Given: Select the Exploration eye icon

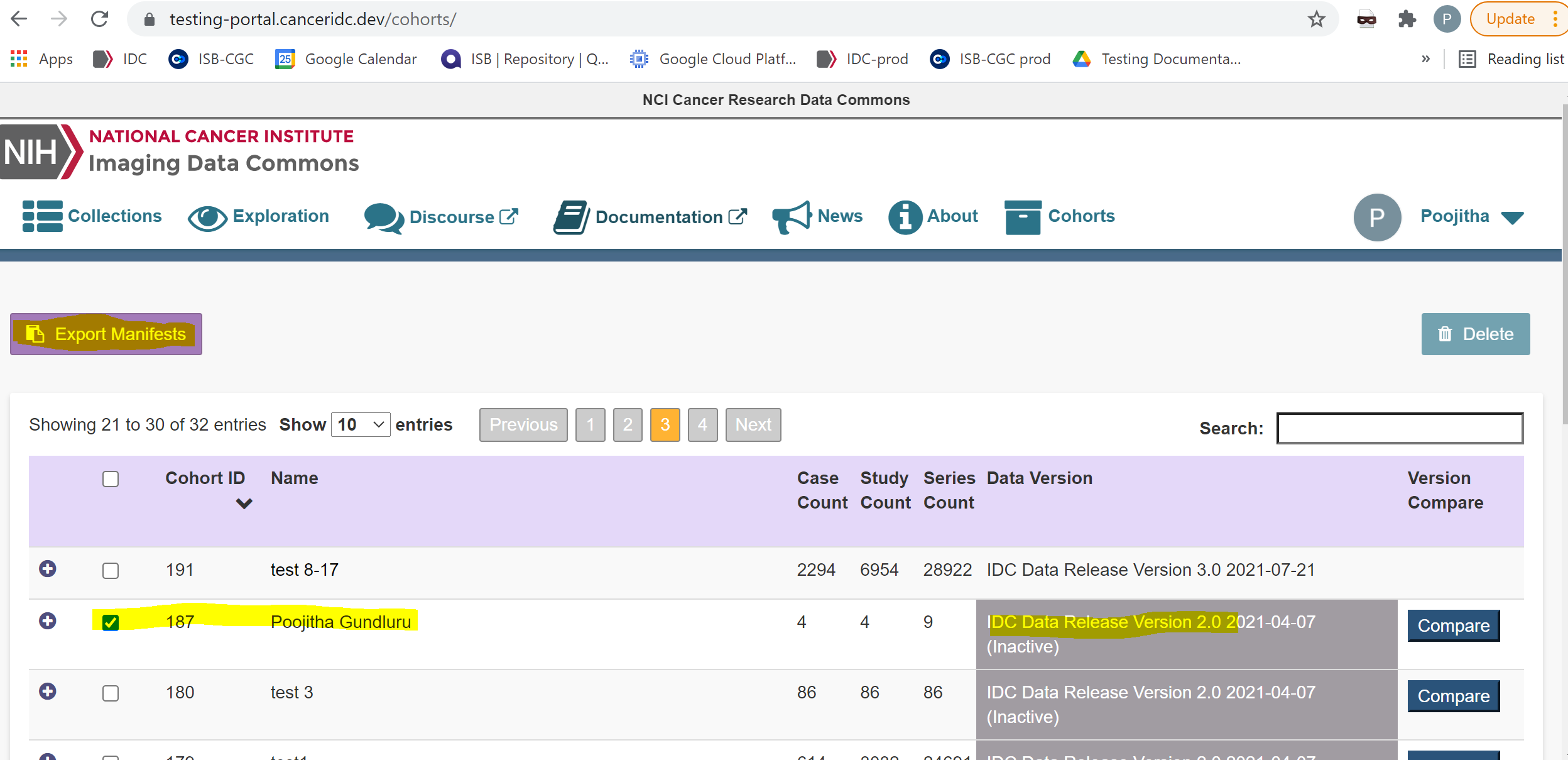Looking at the screenshot, I should 207,218.
